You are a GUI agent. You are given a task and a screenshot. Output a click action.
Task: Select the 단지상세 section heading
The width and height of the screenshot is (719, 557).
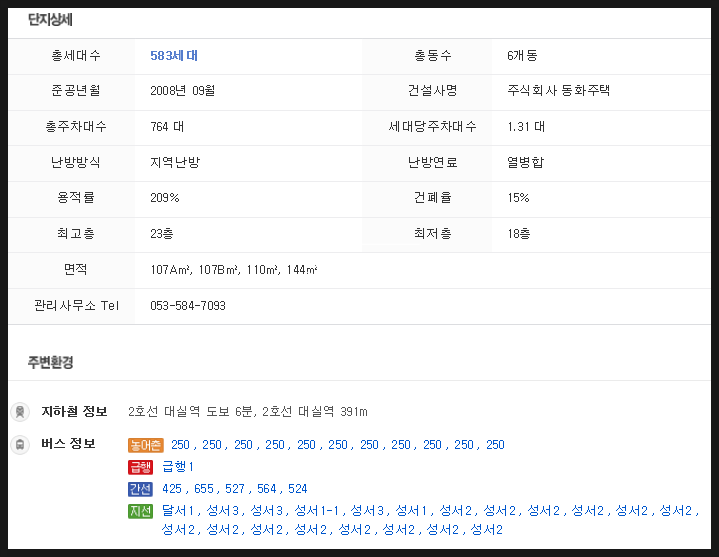50,20
